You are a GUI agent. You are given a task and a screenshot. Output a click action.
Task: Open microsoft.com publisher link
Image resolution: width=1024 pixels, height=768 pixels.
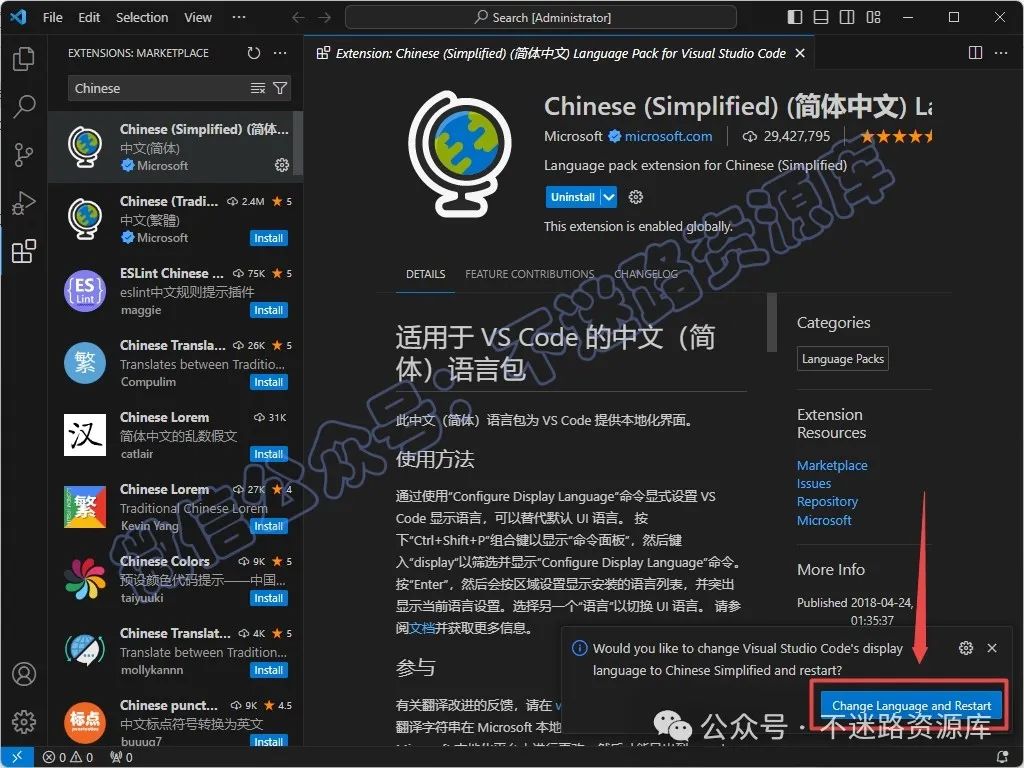click(668, 136)
